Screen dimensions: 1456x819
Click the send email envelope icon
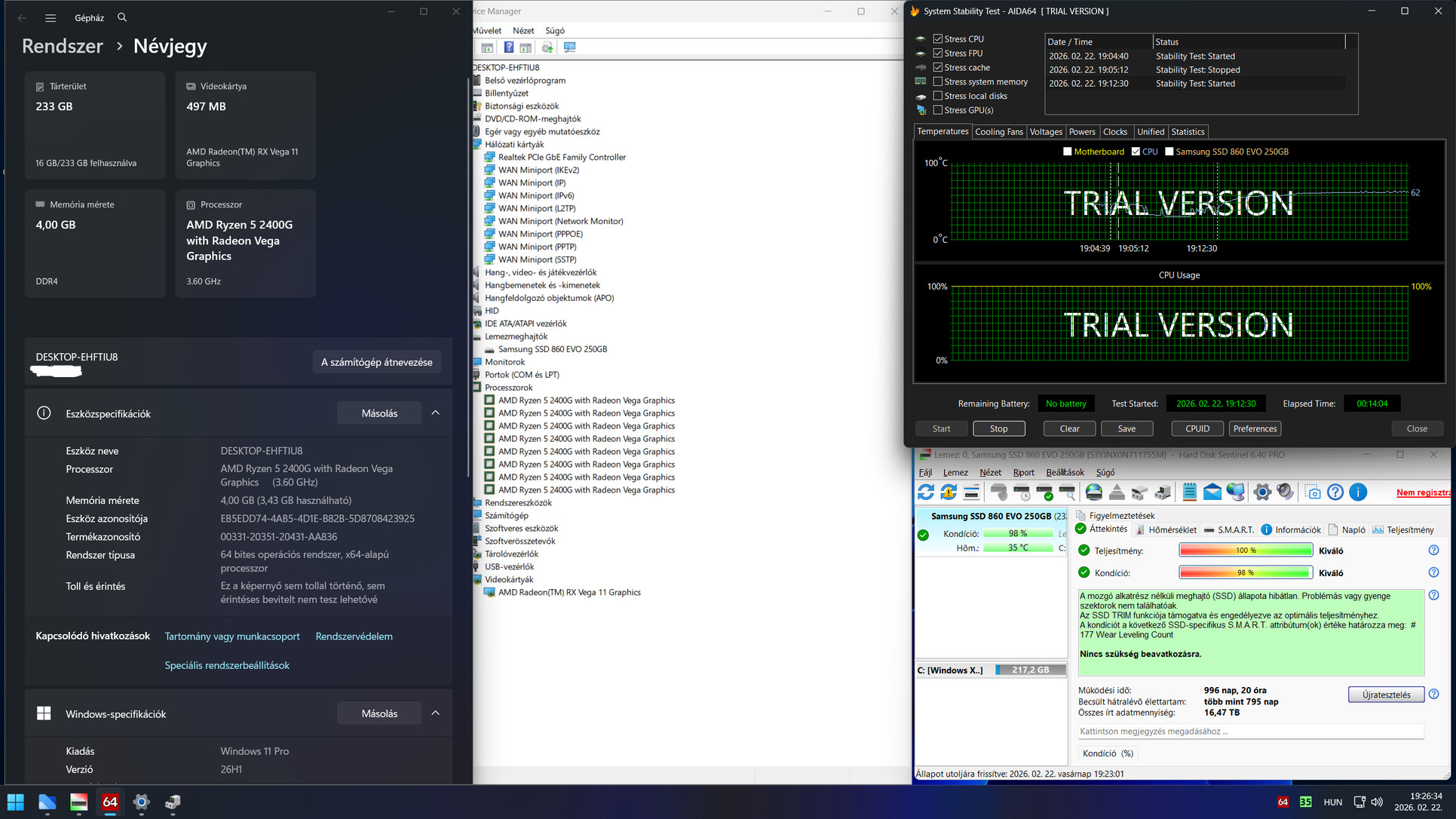(1212, 492)
